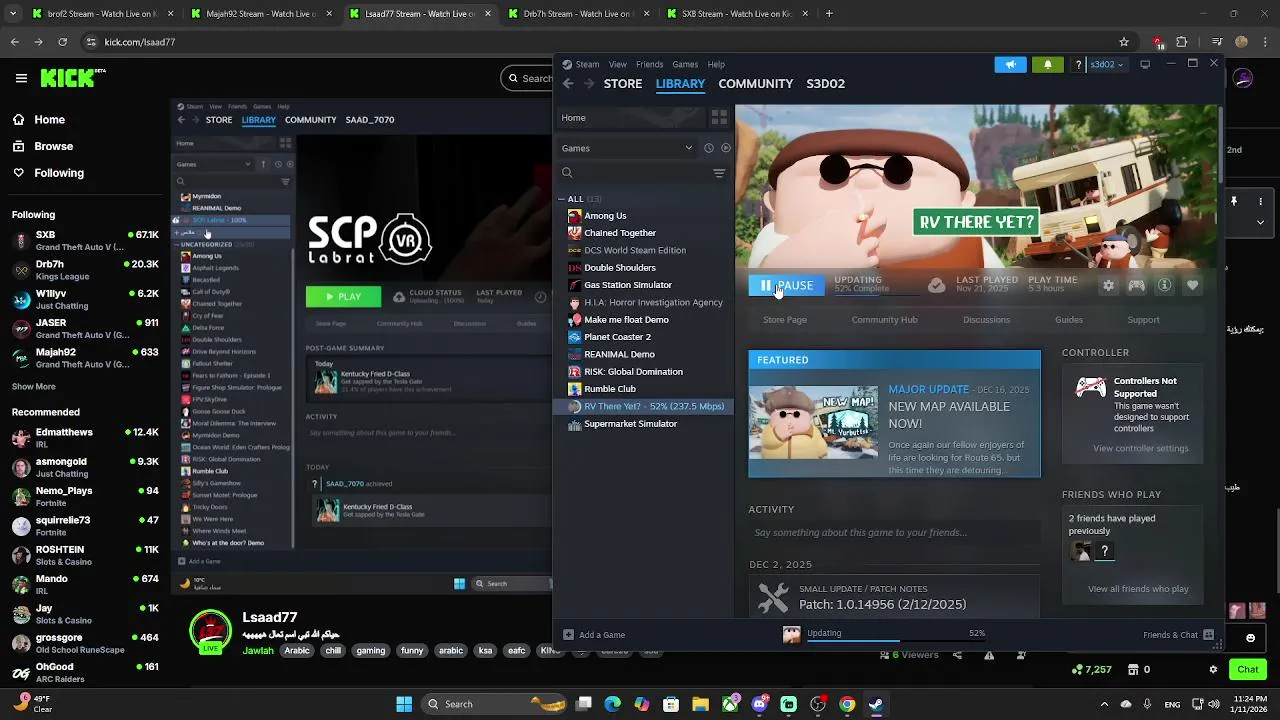Open Help menu in Steam

coord(716,64)
